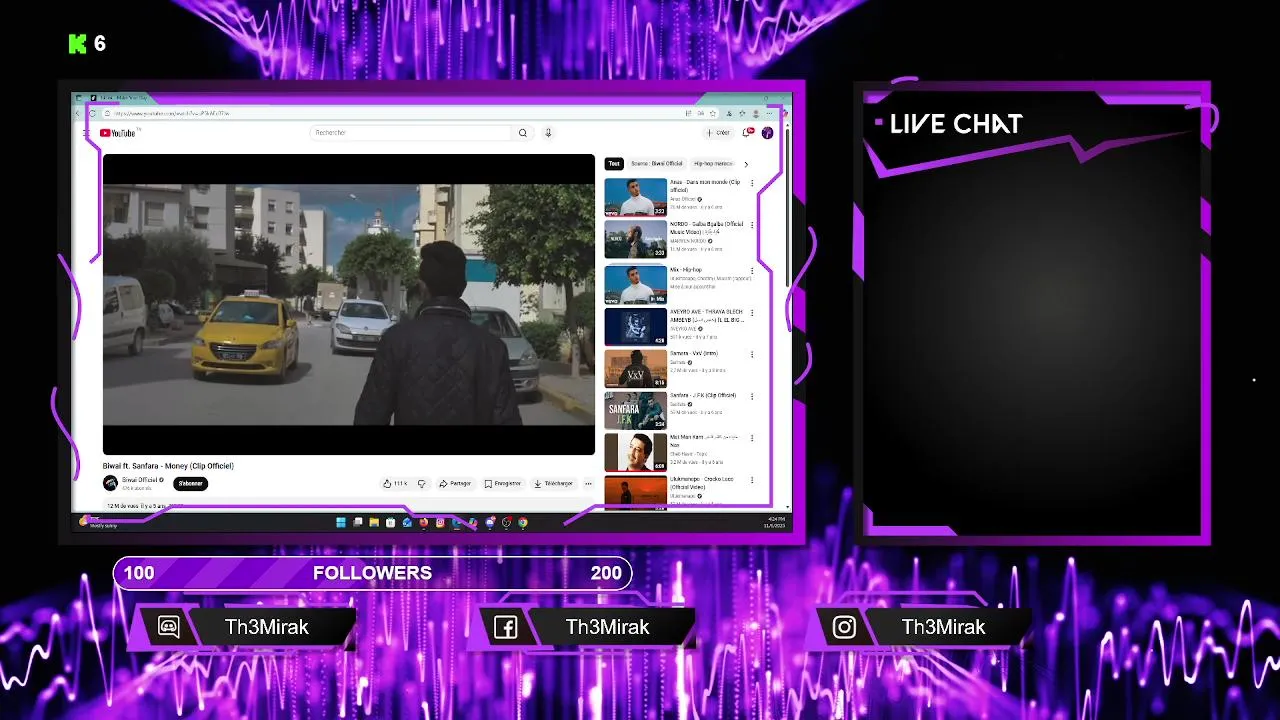
Task: Click the Rechercher search field
Action: (x=410, y=133)
